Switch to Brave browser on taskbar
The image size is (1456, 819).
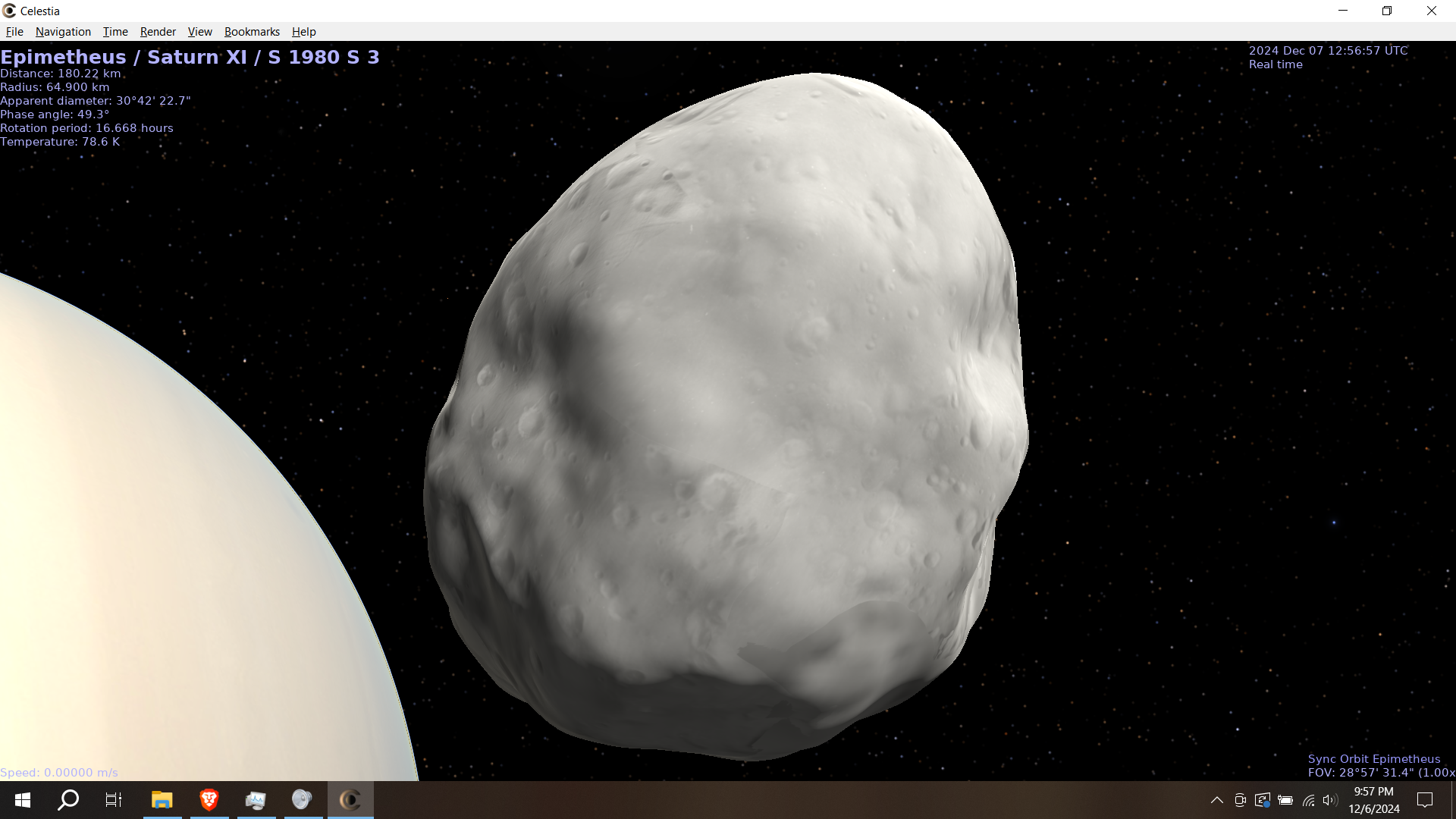[x=209, y=800]
